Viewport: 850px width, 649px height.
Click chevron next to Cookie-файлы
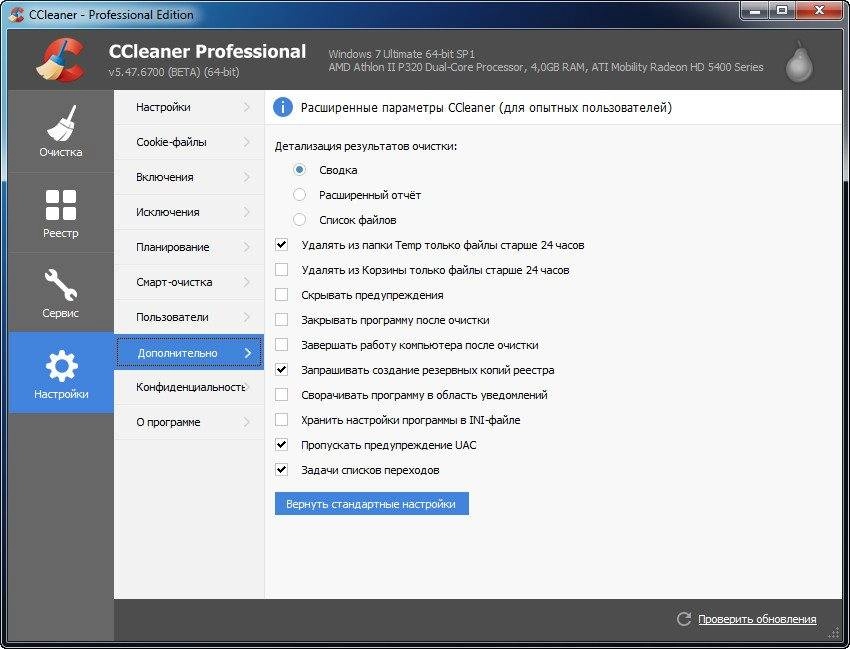[x=247, y=142]
